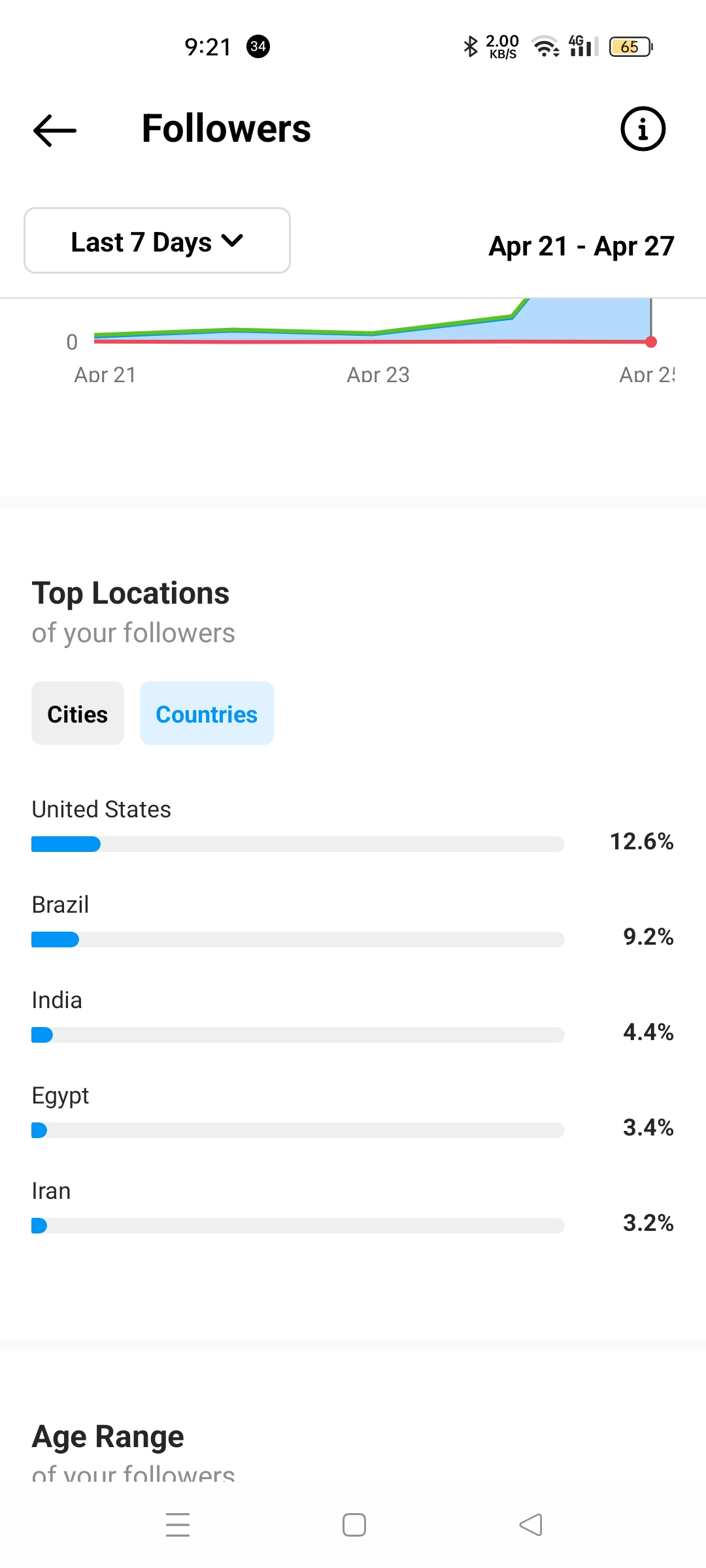This screenshot has width=706, height=1568.
Task: Tap the Age Range section heading
Action: coord(109,1436)
